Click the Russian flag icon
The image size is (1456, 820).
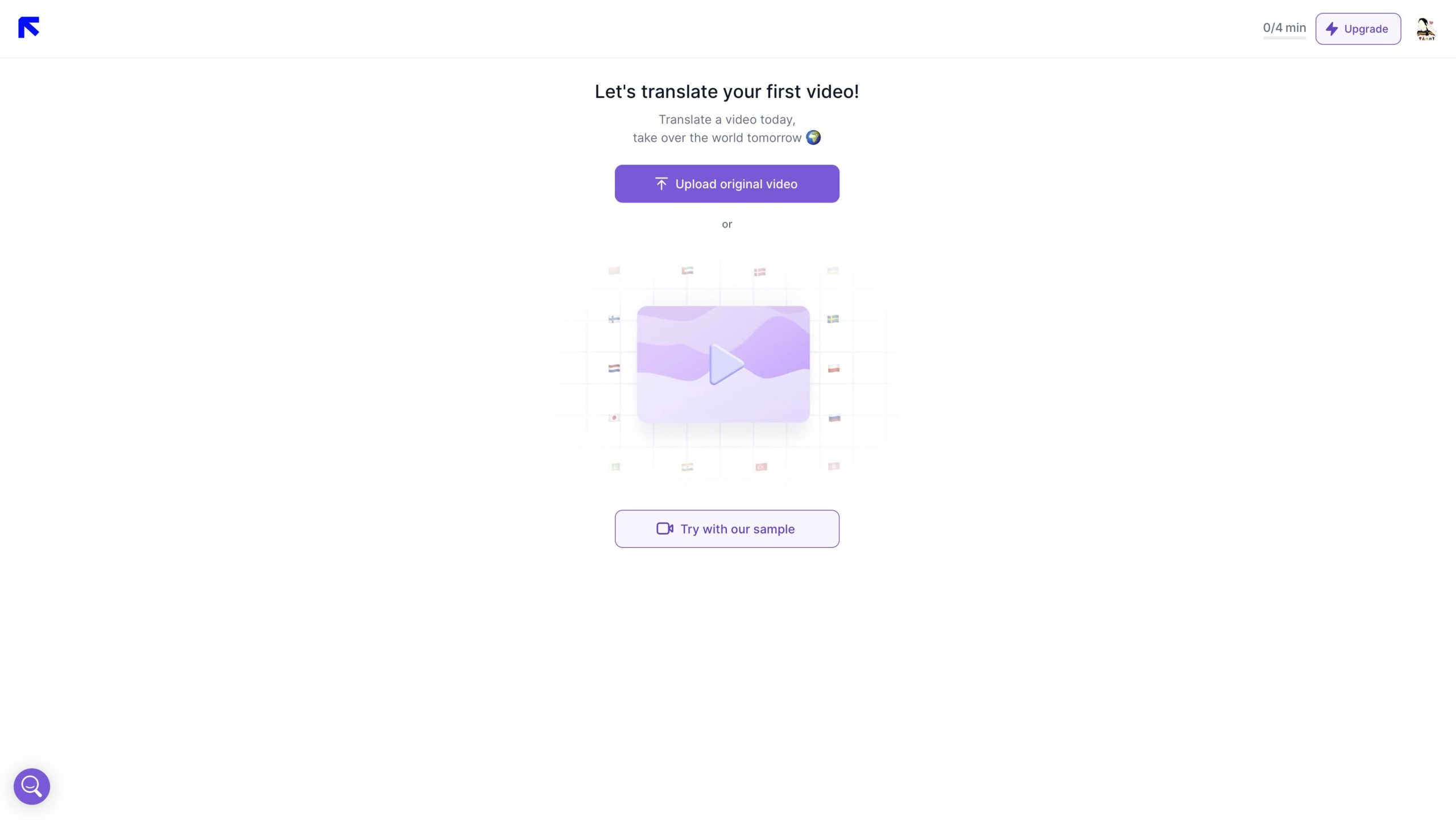coord(834,418)
